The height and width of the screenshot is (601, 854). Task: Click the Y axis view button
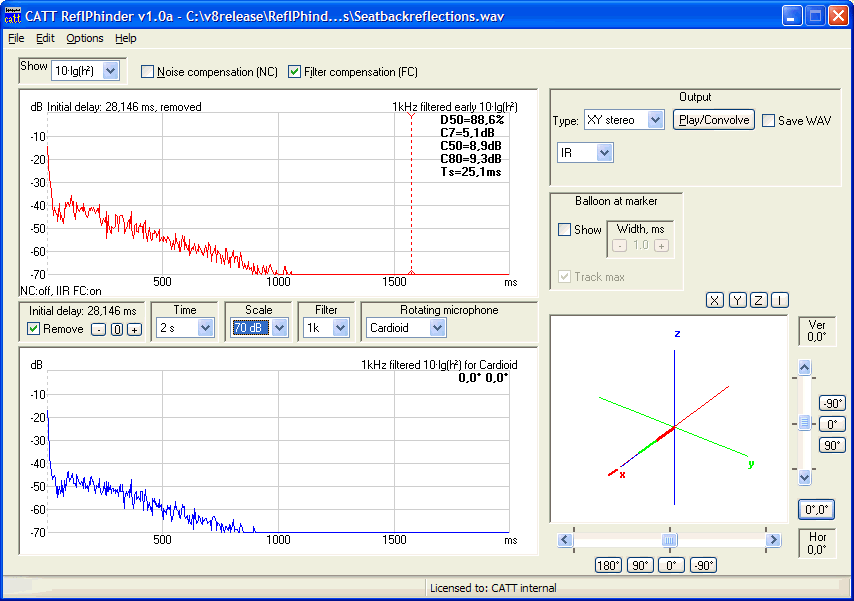coord(737,301)
